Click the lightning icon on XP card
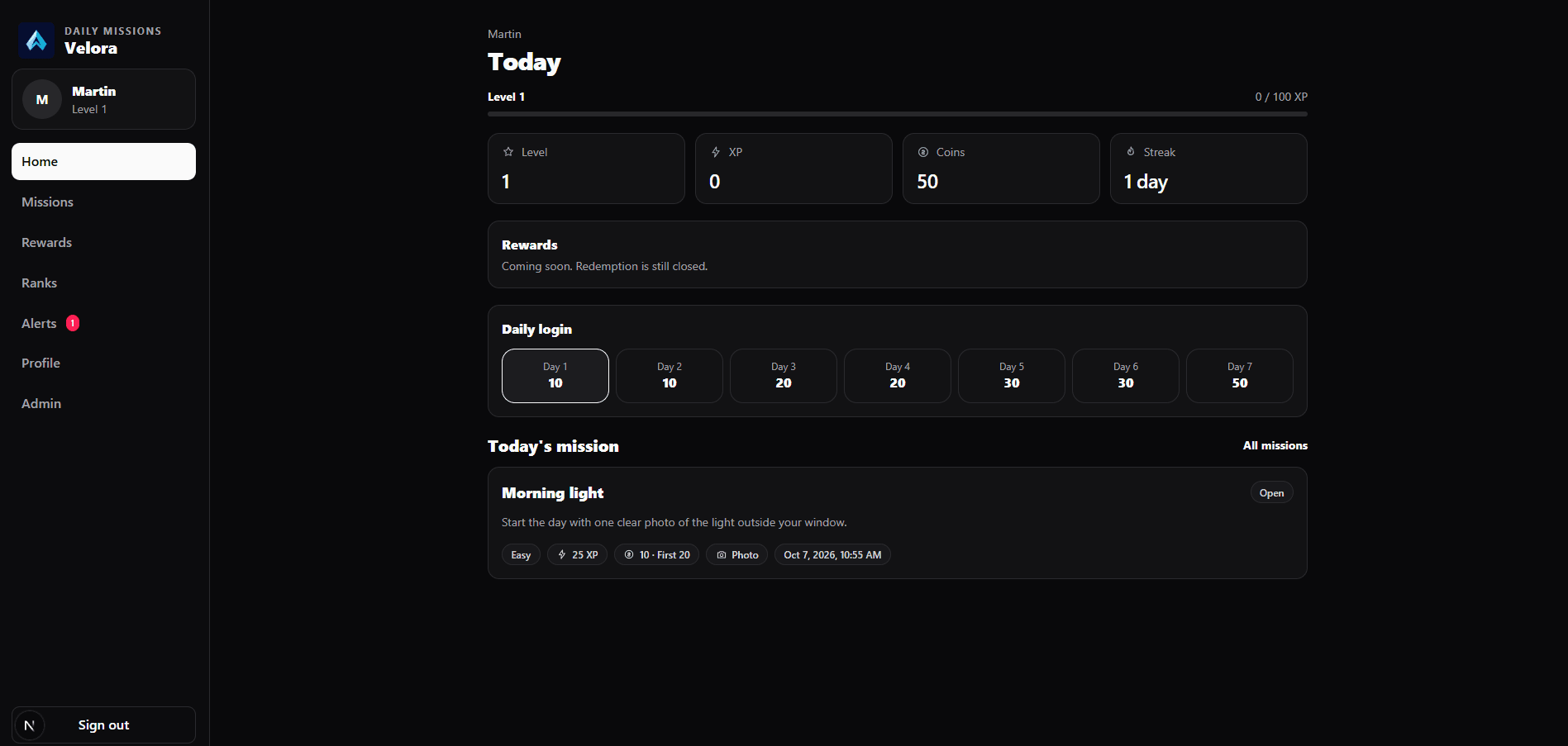 pyautogui.click(x=716, y=152)
